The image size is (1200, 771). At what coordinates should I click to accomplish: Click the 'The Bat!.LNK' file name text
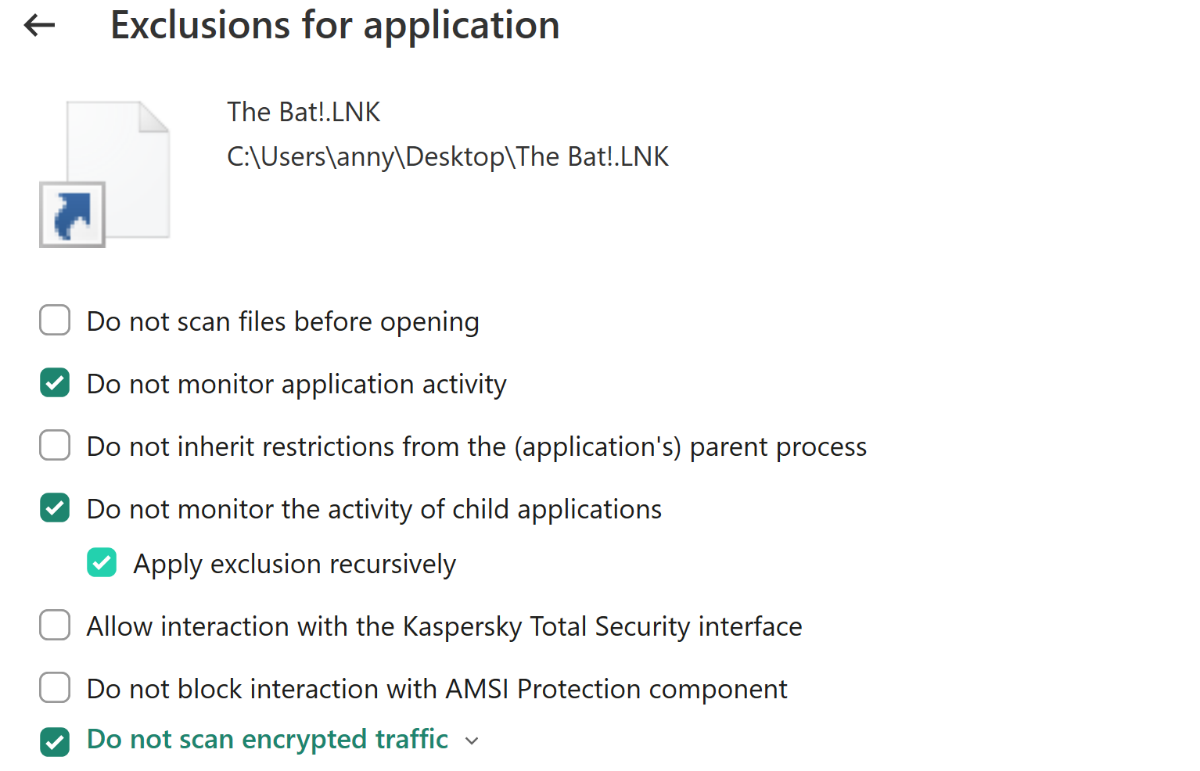point(304,112)
